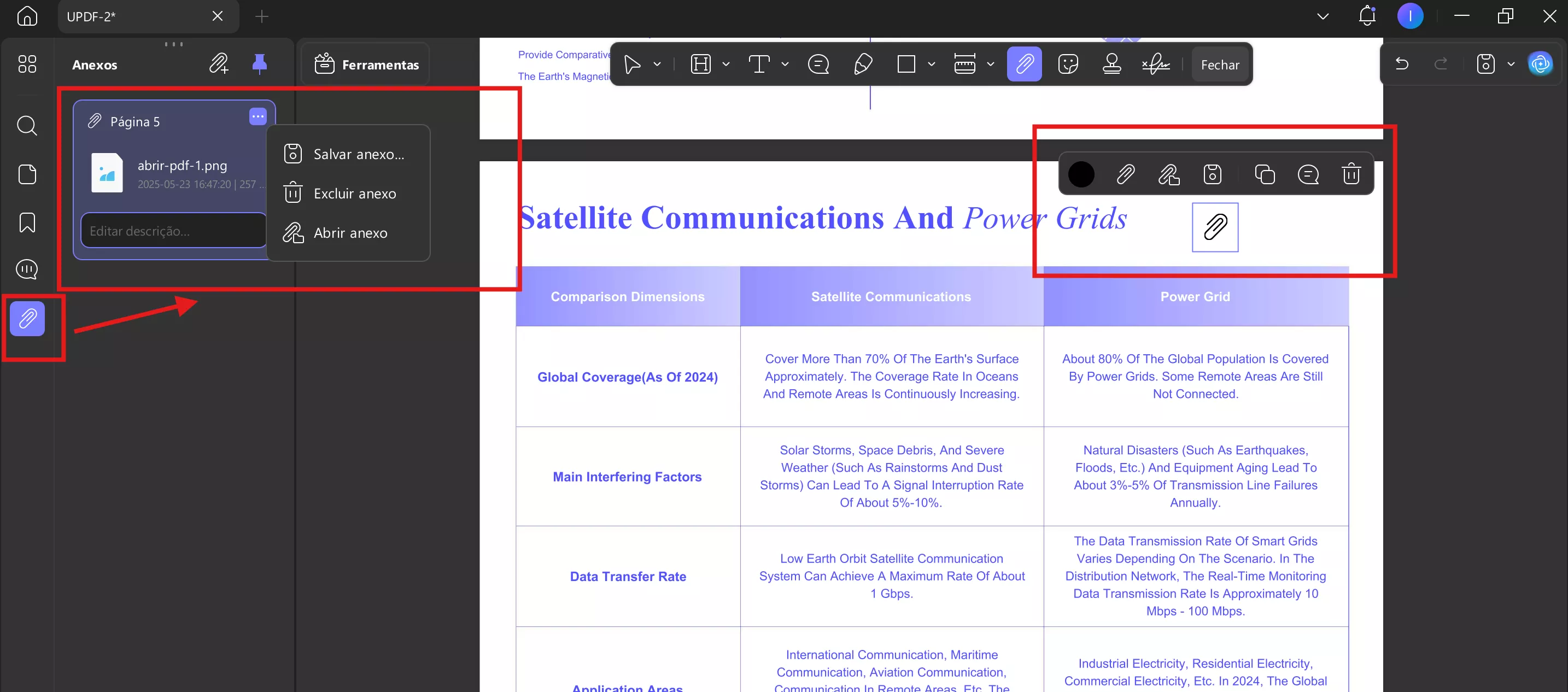Change attachment icon style in floating toolbar
Image resolution: width=1568 pixels, height=692 pixels.
point(1126,174)
